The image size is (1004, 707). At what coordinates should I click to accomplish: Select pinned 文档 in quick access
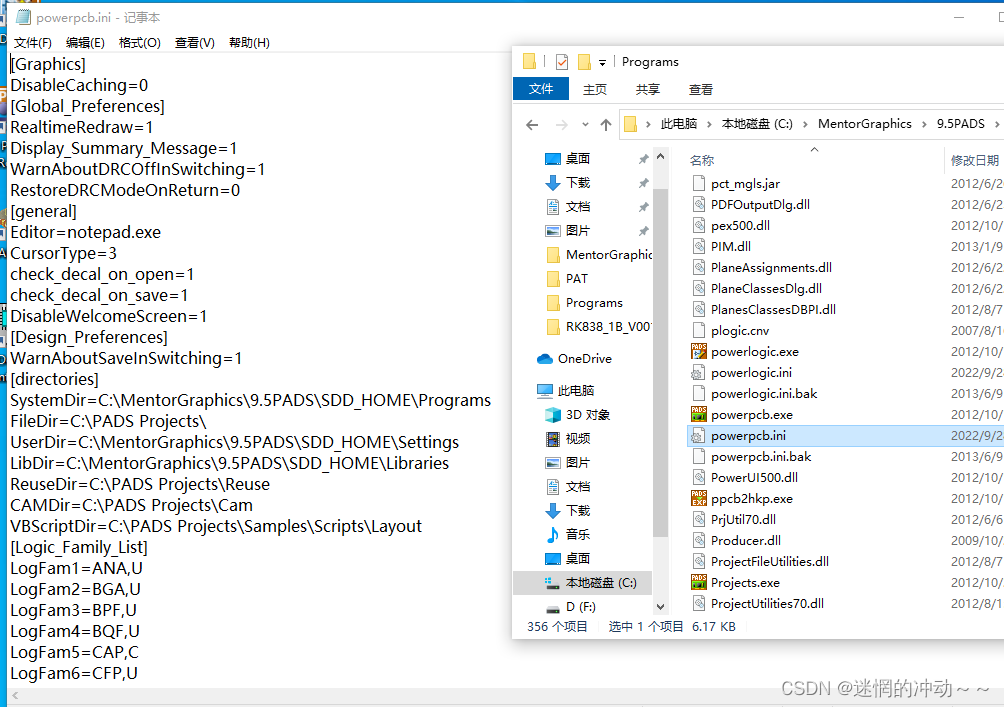[x=578, y=207]
